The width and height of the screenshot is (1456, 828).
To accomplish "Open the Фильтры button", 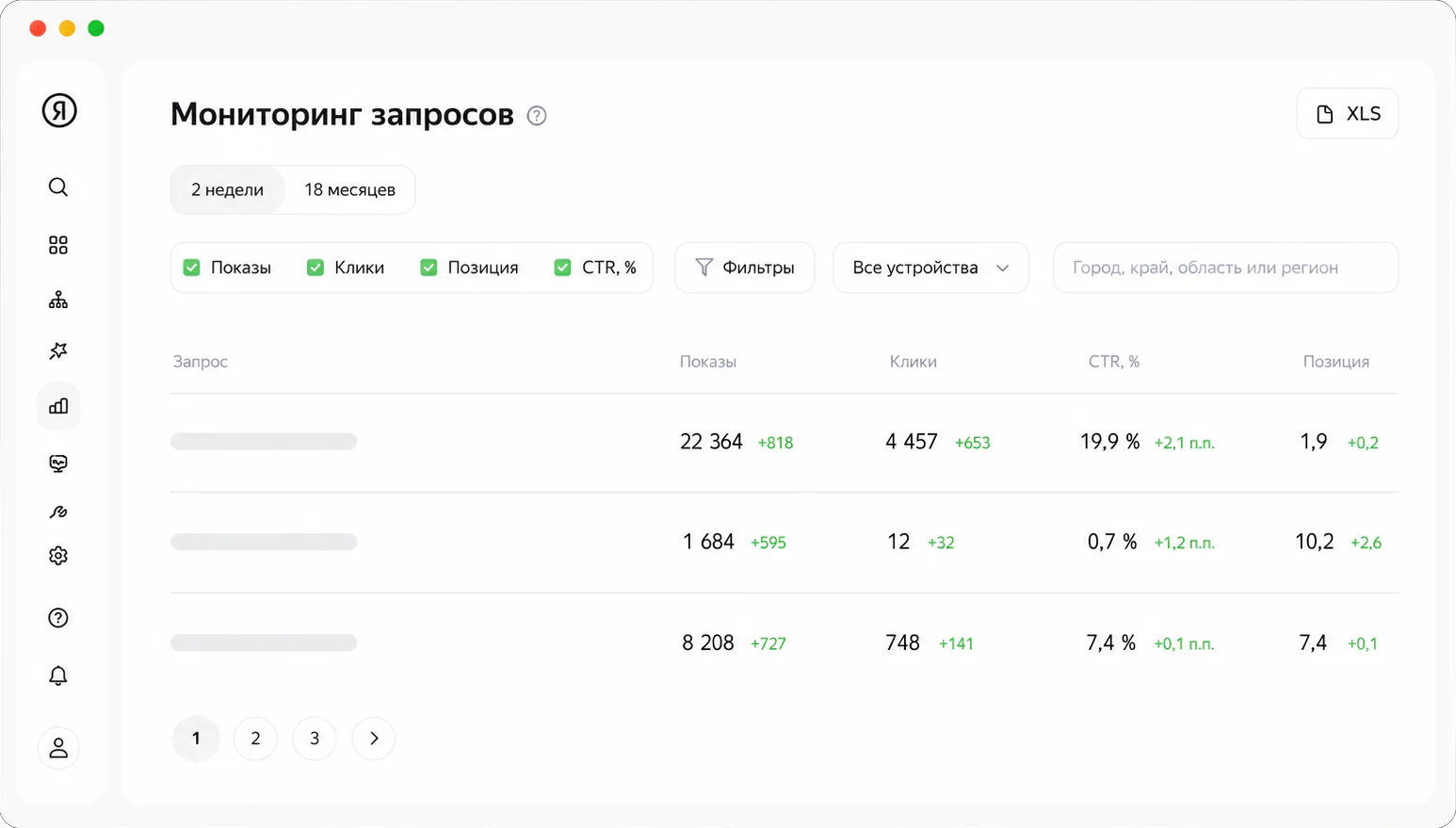I will 745,268.
